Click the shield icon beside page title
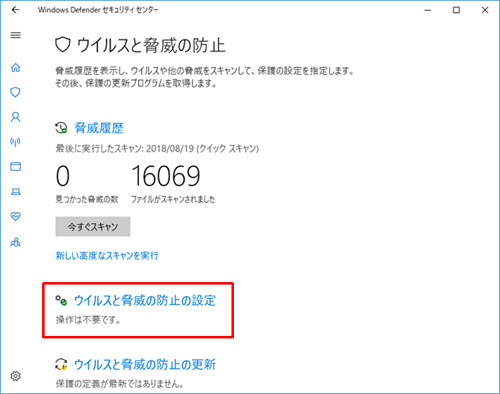The height and width of the screenshot is (394, 500). (62, 45)
